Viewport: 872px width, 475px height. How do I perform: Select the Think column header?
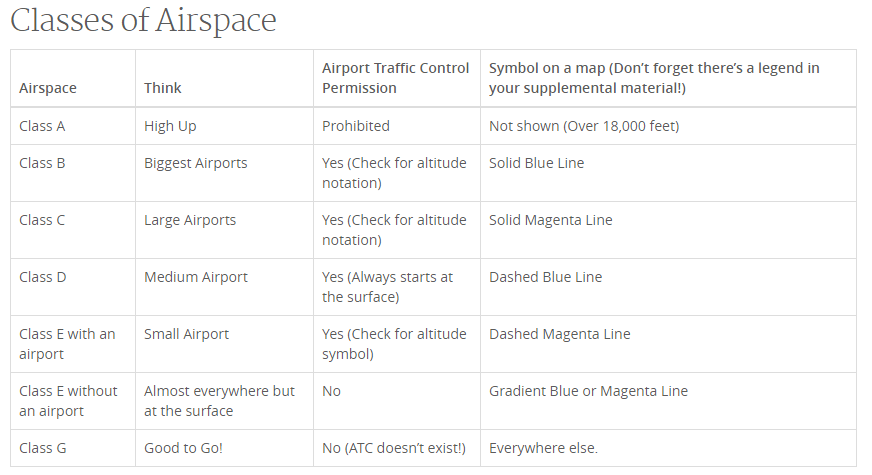point(224,78)
